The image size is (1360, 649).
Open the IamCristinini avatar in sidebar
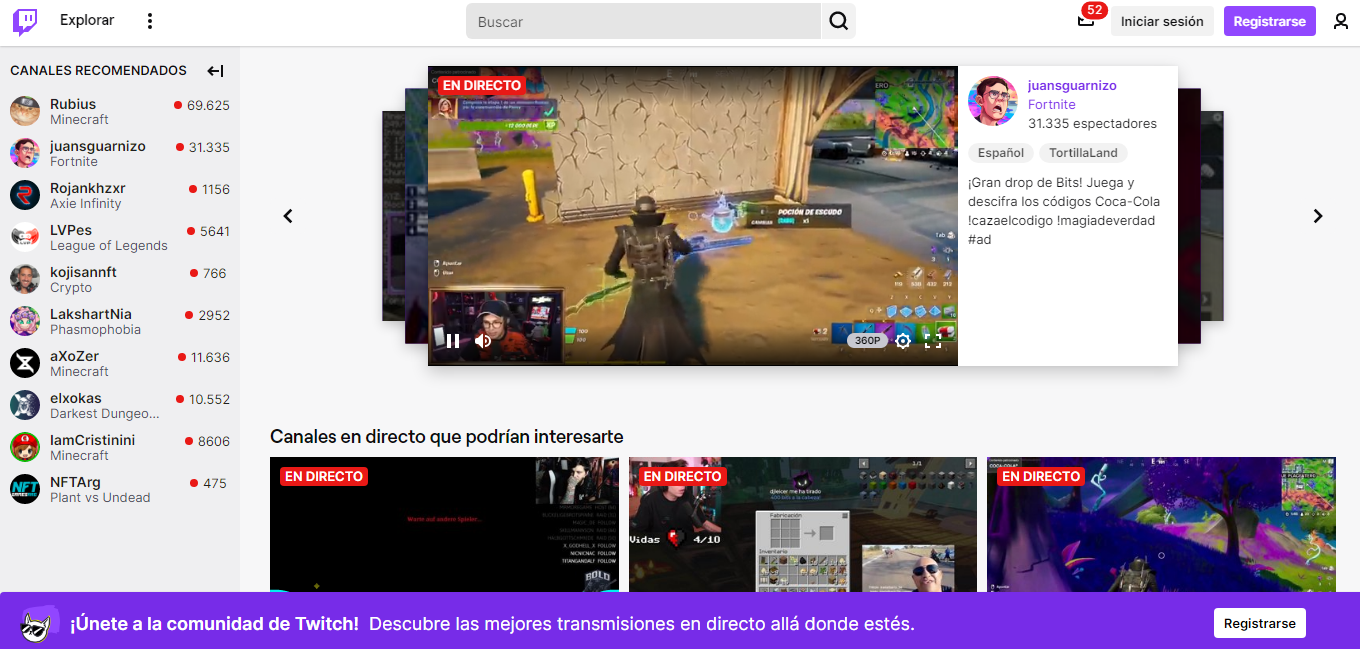click(x=25, y=447)
